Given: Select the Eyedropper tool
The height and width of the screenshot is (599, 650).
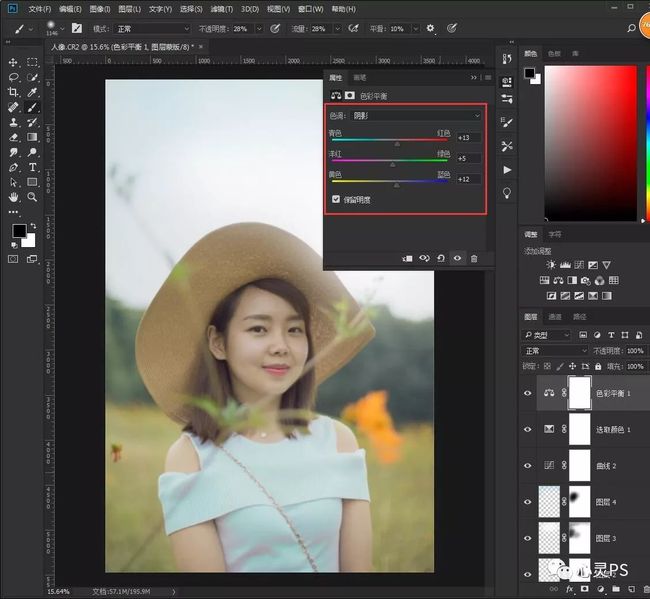Looking at the screenshot, I should click(x=32, y=92).
